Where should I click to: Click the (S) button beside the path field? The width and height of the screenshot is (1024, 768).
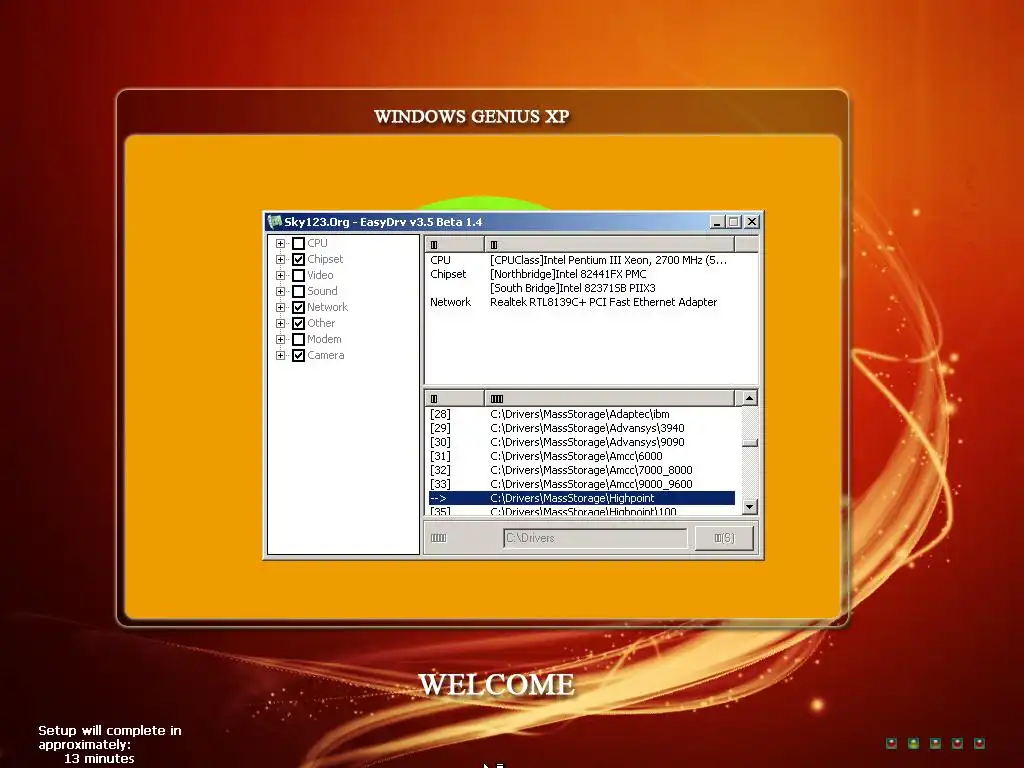[724, 538]
